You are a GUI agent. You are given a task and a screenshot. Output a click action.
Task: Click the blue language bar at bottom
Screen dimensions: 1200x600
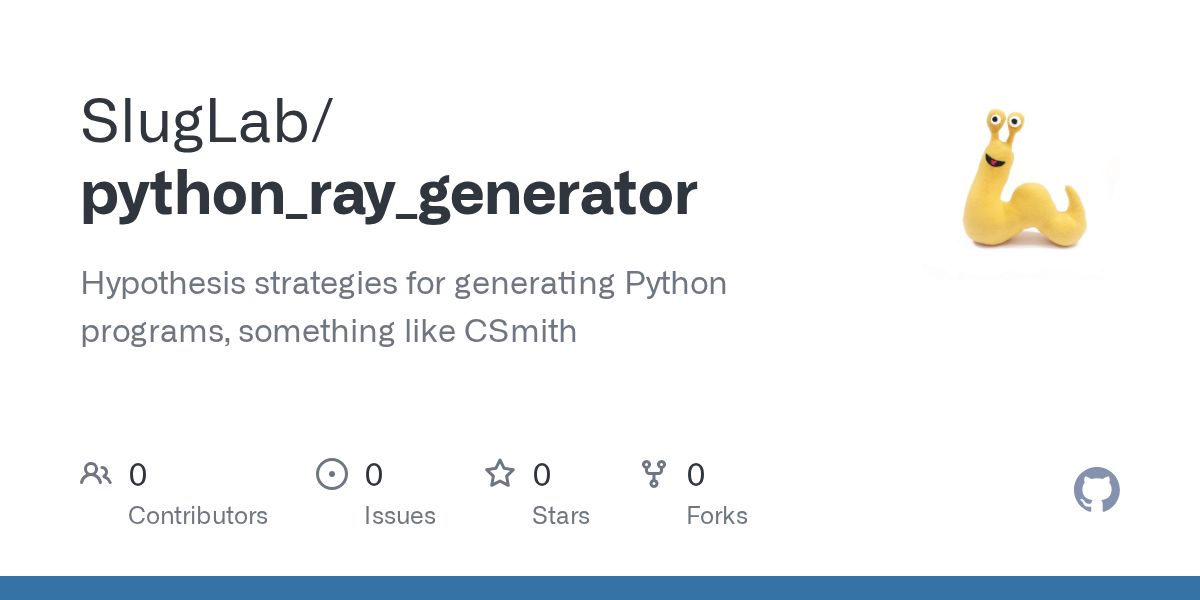coord(600,588)
